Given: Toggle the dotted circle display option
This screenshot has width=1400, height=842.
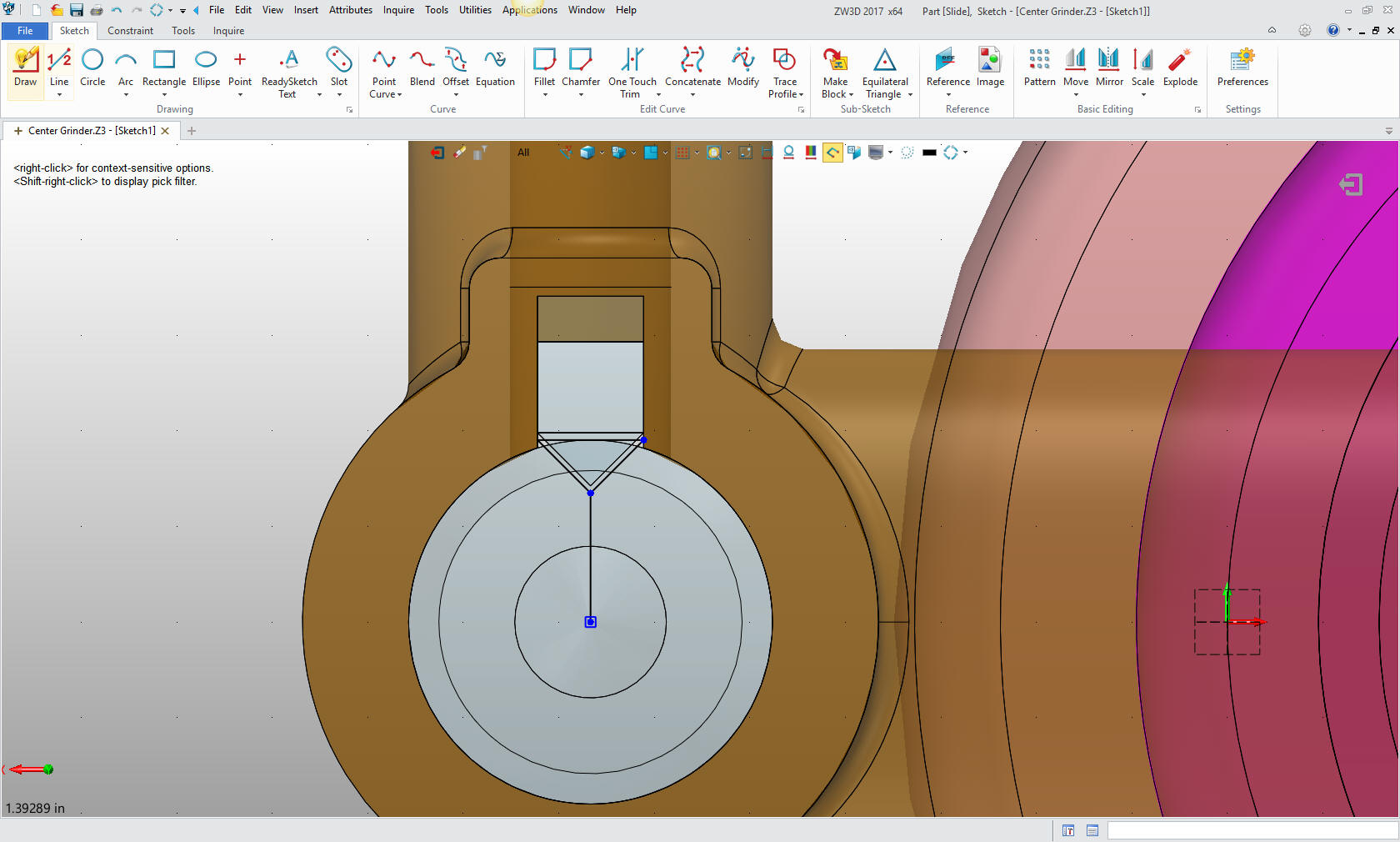Looking at the screenshot, I should click(x=907, y=153).
